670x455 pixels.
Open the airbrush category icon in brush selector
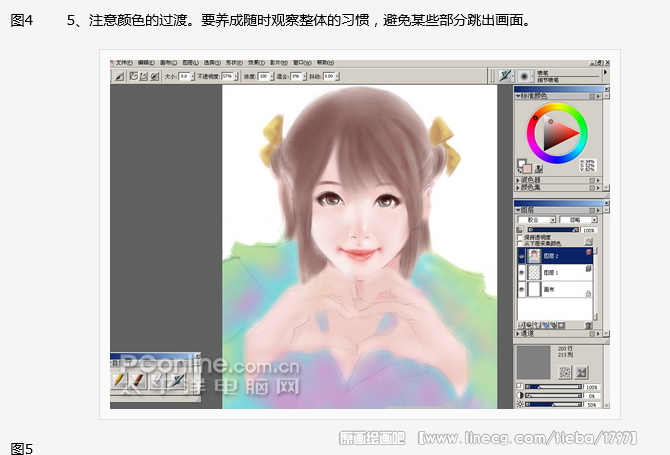pos(505,76)
